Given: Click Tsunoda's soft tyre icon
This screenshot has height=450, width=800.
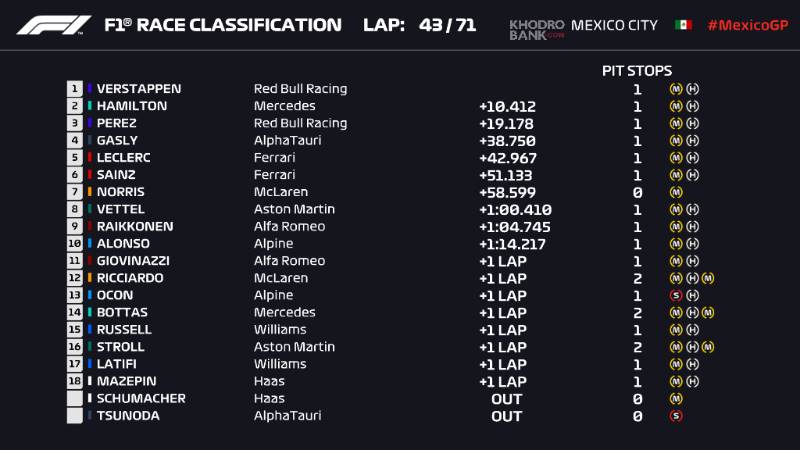Looking at the screenshot, I should 676,416.
